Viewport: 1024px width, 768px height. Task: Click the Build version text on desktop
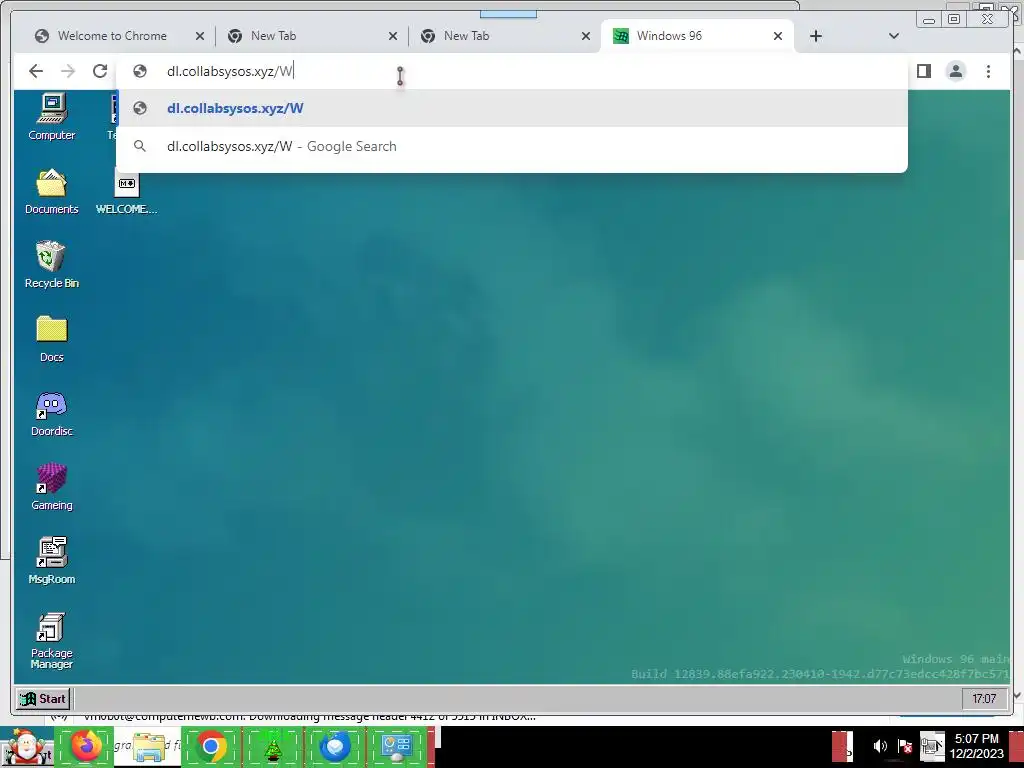pyautogui.click(x=820, y=673)
